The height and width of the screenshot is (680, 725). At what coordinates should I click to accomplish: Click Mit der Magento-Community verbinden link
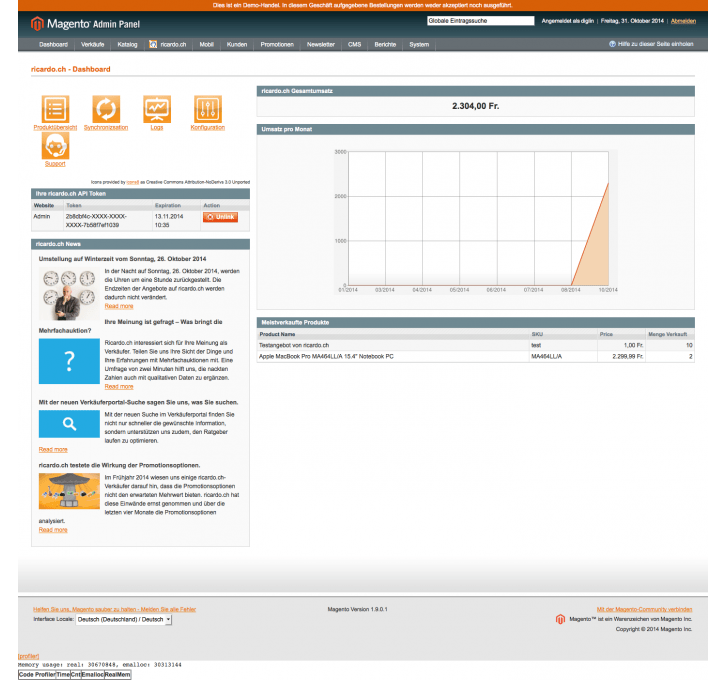644,609
